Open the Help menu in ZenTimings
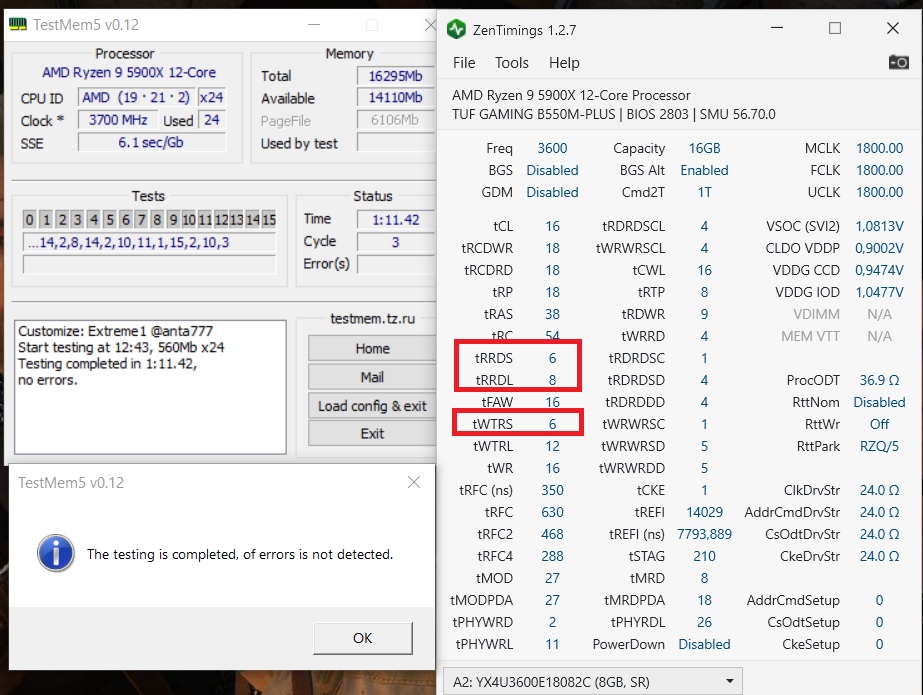The height and width of the screenshot is (695, 923). click(564, 63)
